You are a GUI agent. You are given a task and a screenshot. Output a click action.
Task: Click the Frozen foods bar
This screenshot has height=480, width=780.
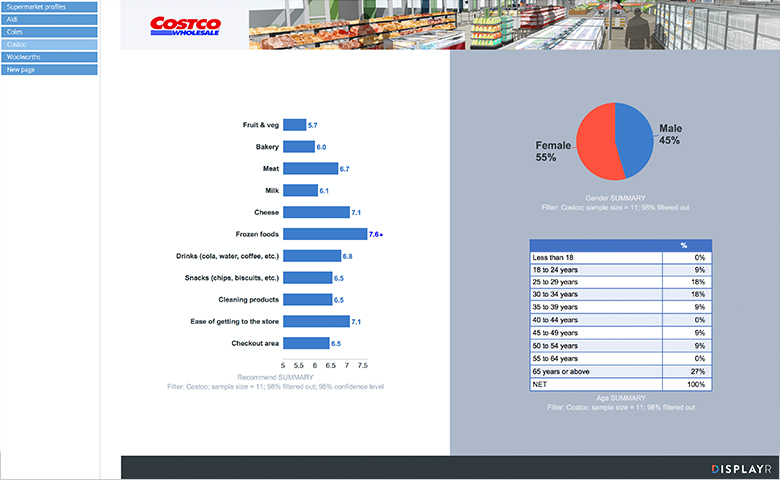tap(325, 234)
